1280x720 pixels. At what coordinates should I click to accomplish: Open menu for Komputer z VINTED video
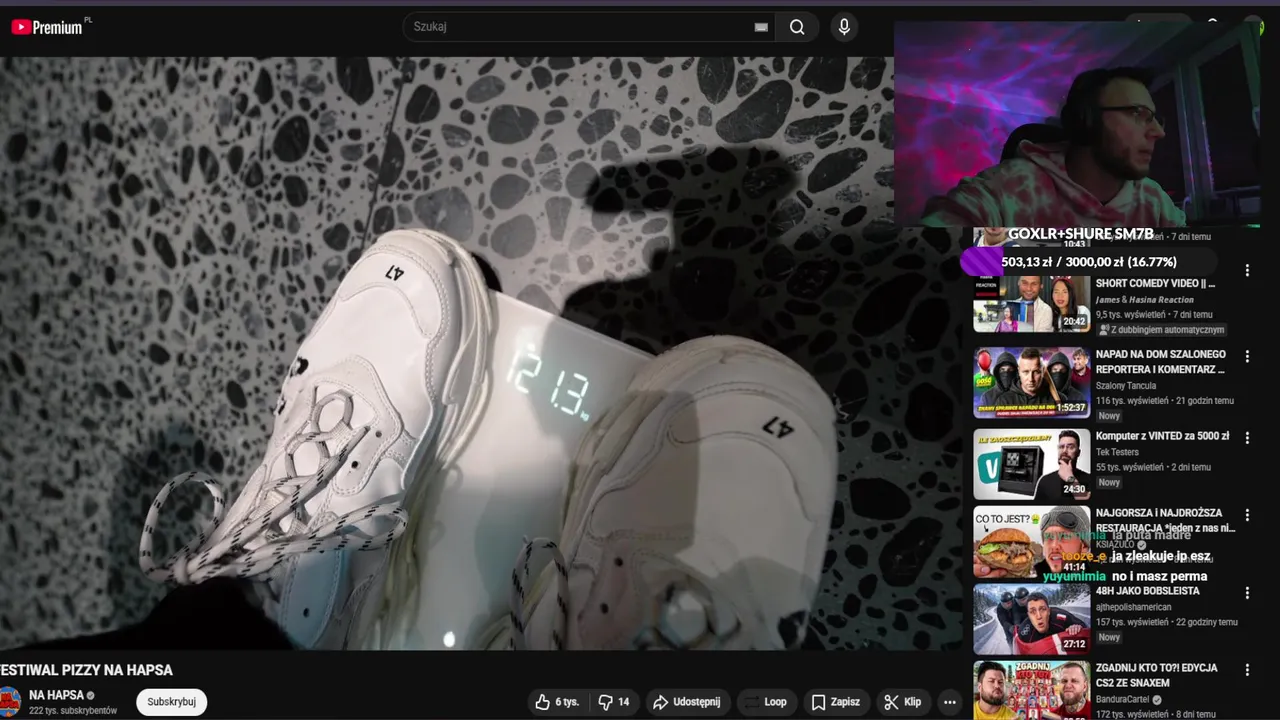[x=1247, y=437]
